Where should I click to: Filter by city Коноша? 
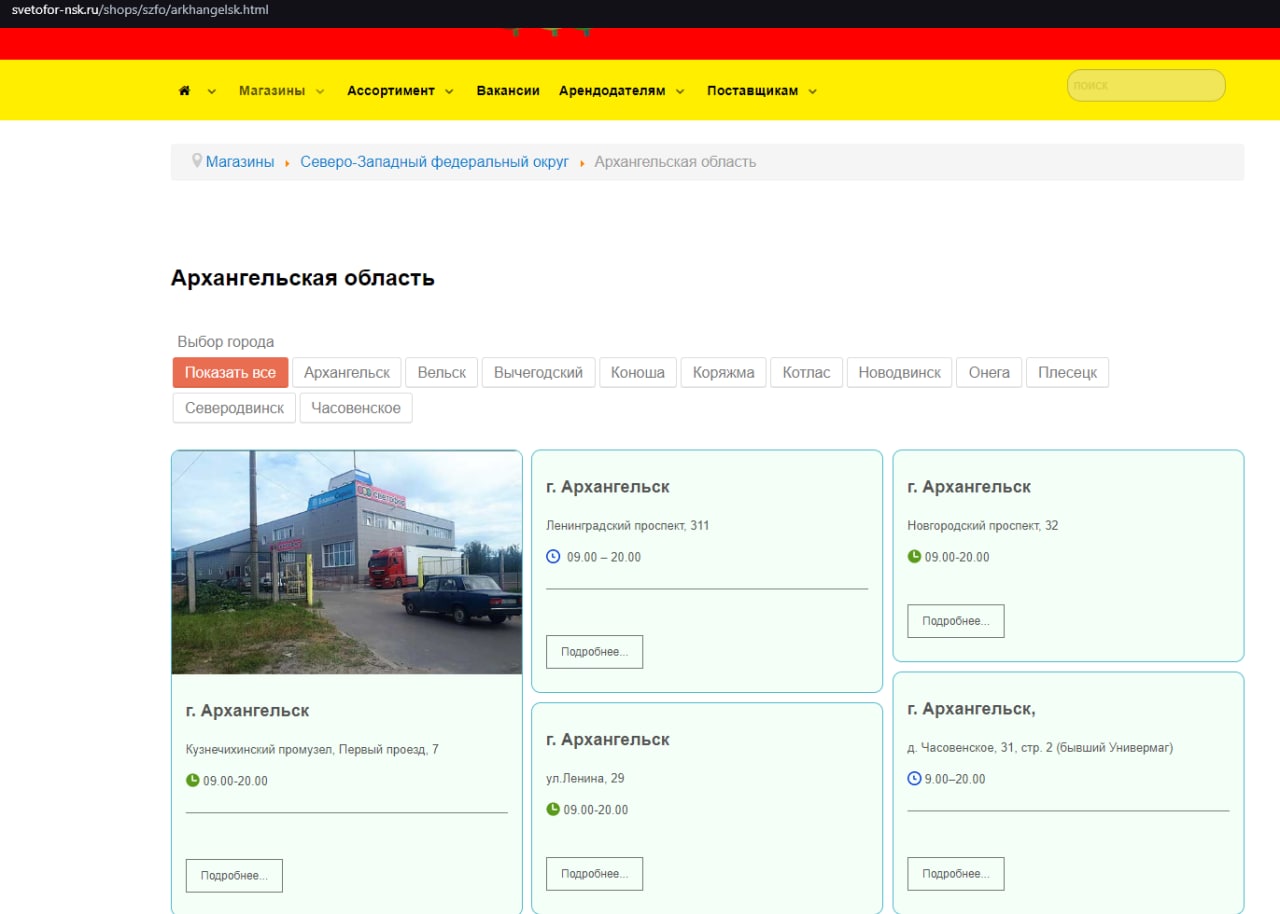pyautogui.click(x=638, y=373)
